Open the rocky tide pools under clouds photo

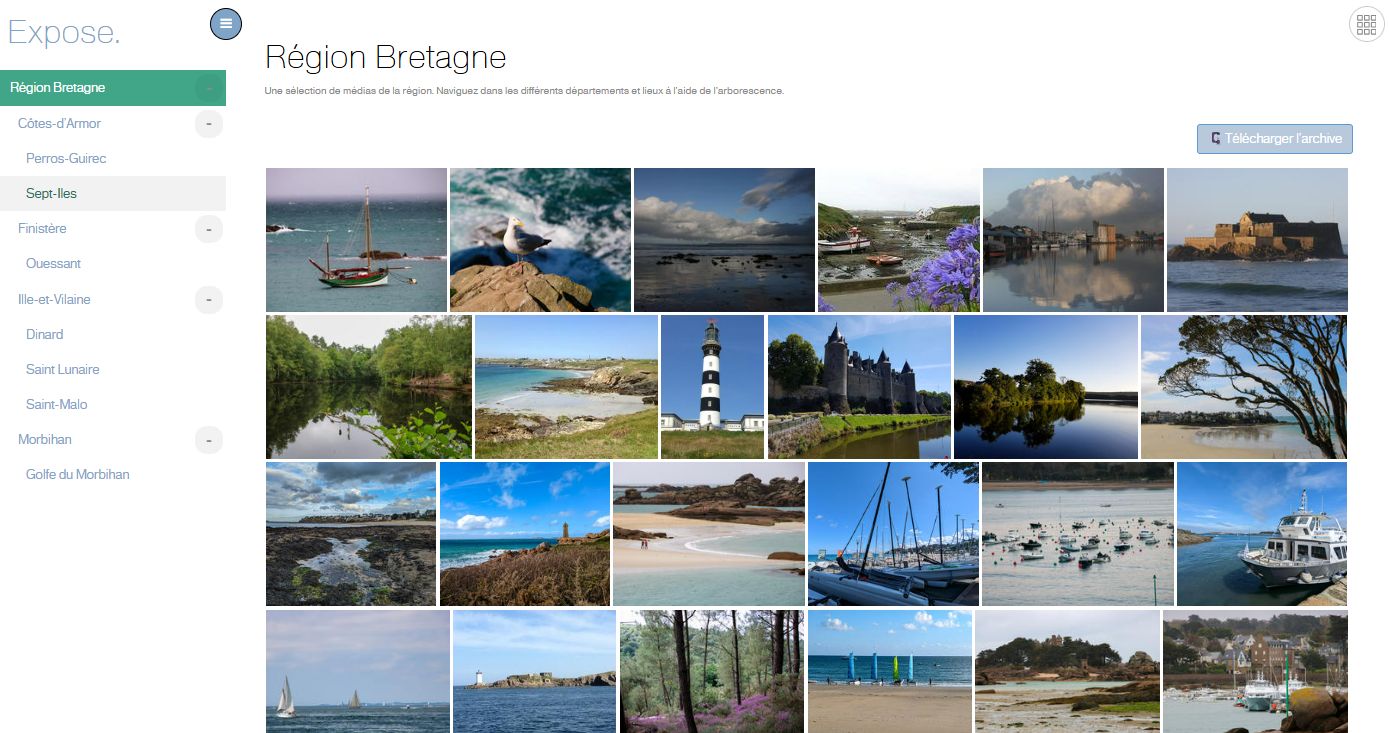351,534
